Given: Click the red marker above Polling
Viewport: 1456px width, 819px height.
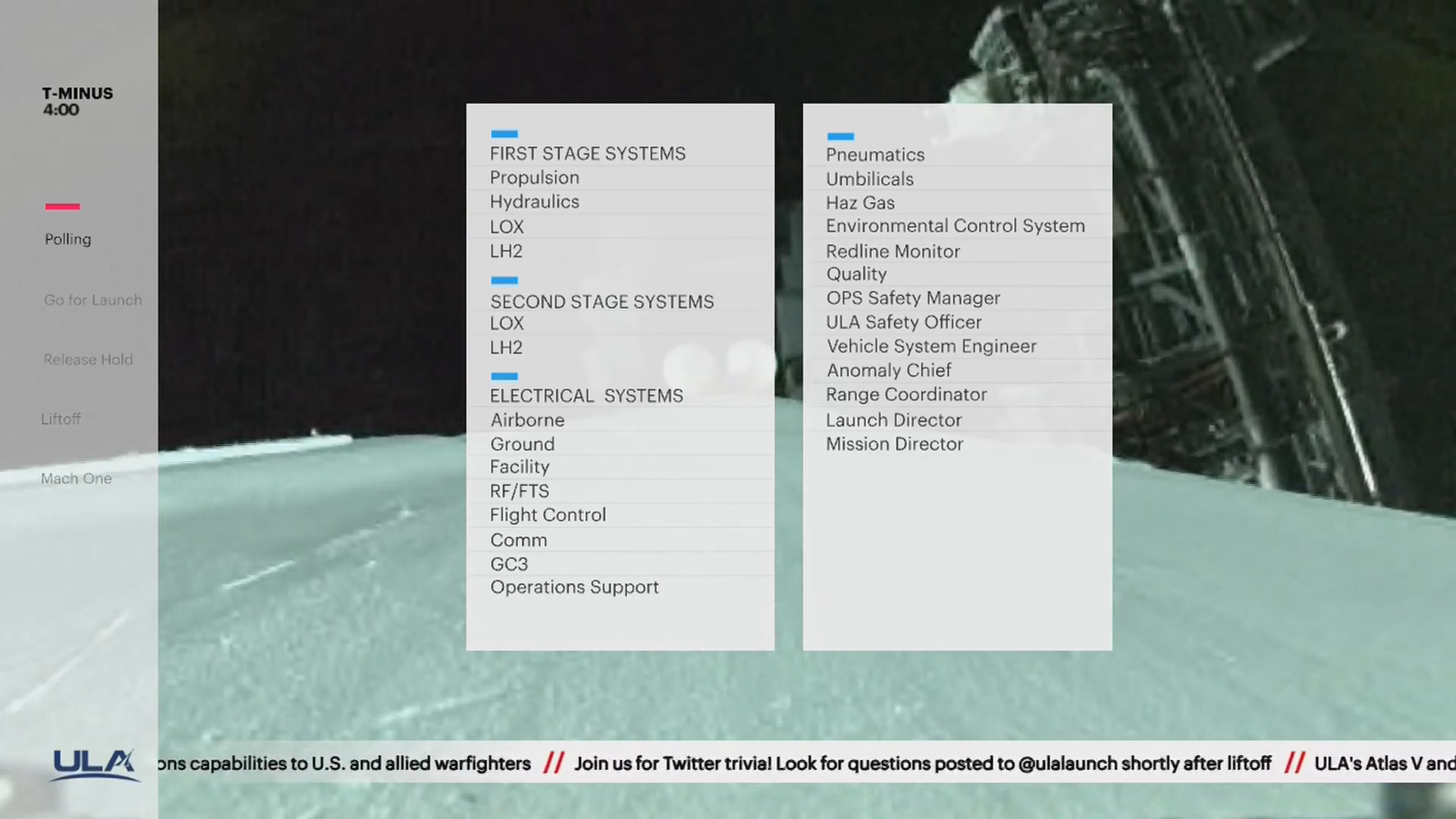Looking at the screenshot, I should tap(62, 206).
